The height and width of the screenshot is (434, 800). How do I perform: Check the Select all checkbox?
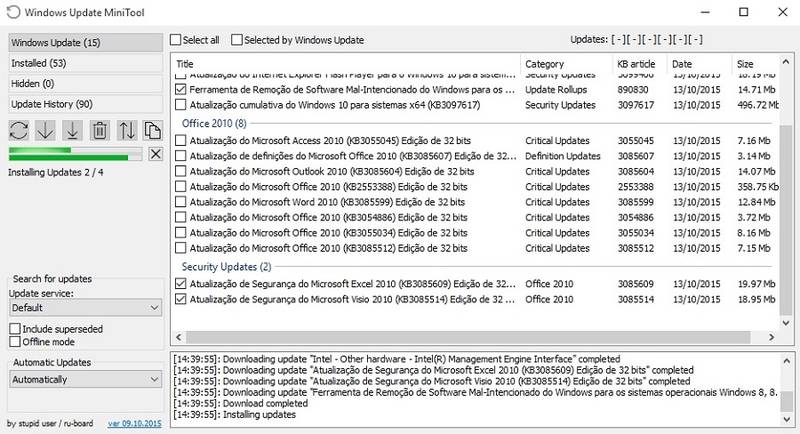pyautogui.click(x=176, y=40)
